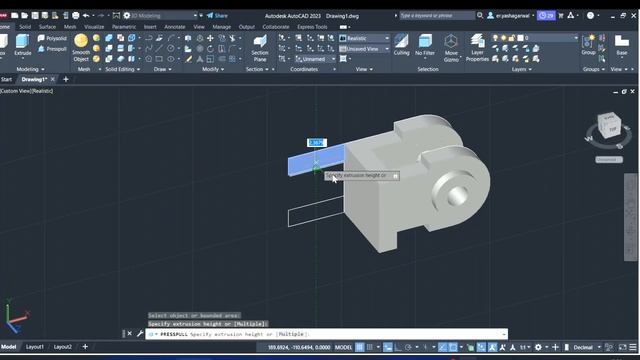Toggle layer 0 lock padlock icon
Image resolution: width=640 pixels, height=360 pixels.
[x=512, y=38]
